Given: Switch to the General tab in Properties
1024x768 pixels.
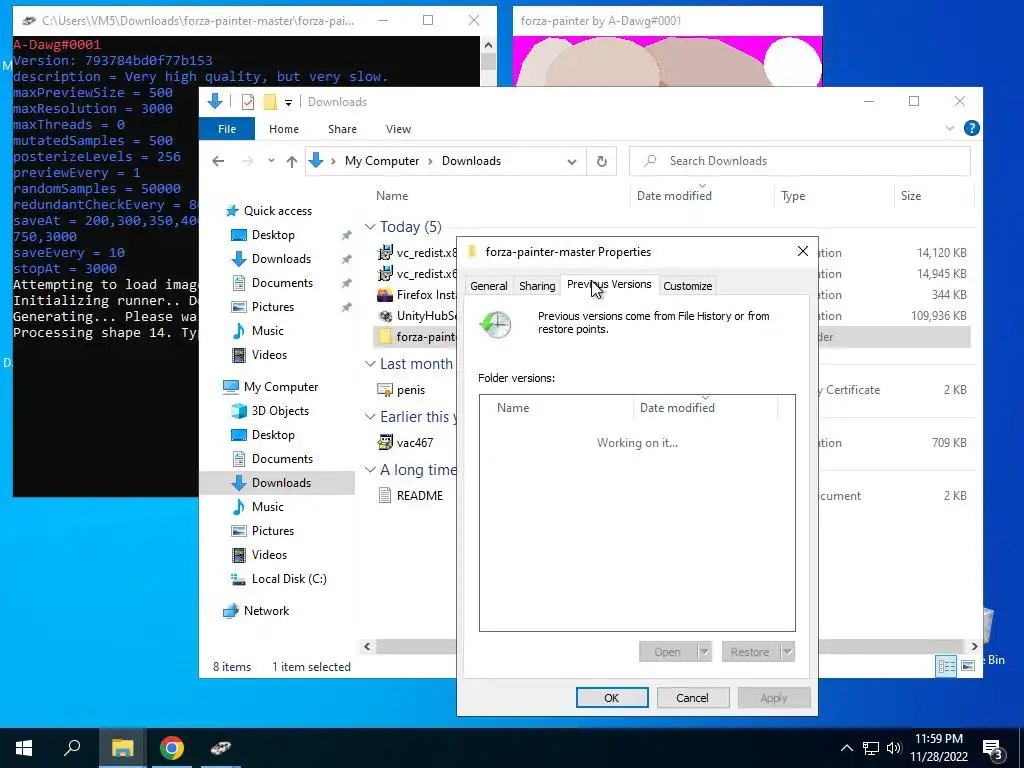Looking at the screenshot, I should [x=488, y=286].
